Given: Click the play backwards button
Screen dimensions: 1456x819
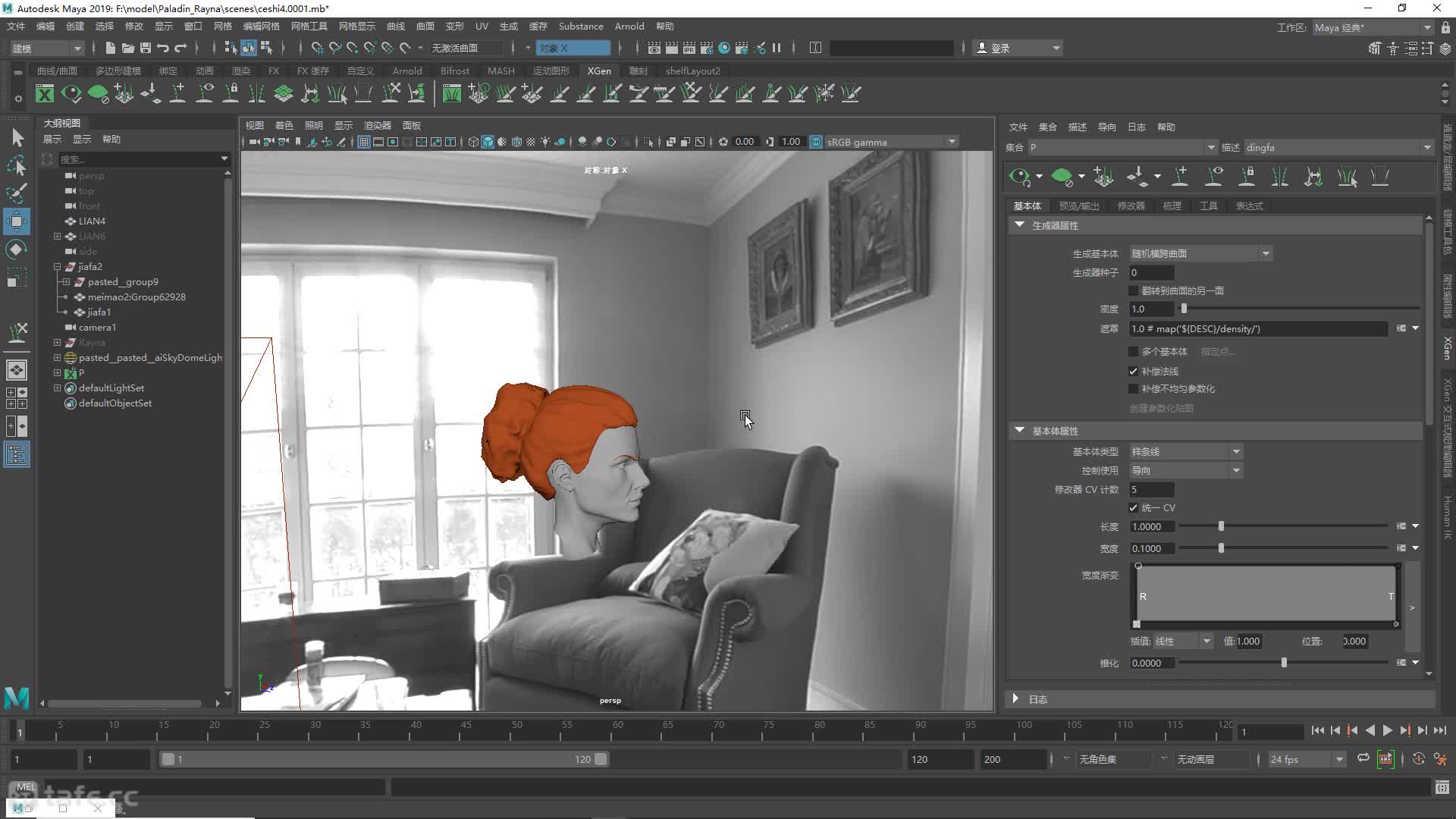Looking at the screenshot, I should pyautogui.click(x=1370, y=730).
